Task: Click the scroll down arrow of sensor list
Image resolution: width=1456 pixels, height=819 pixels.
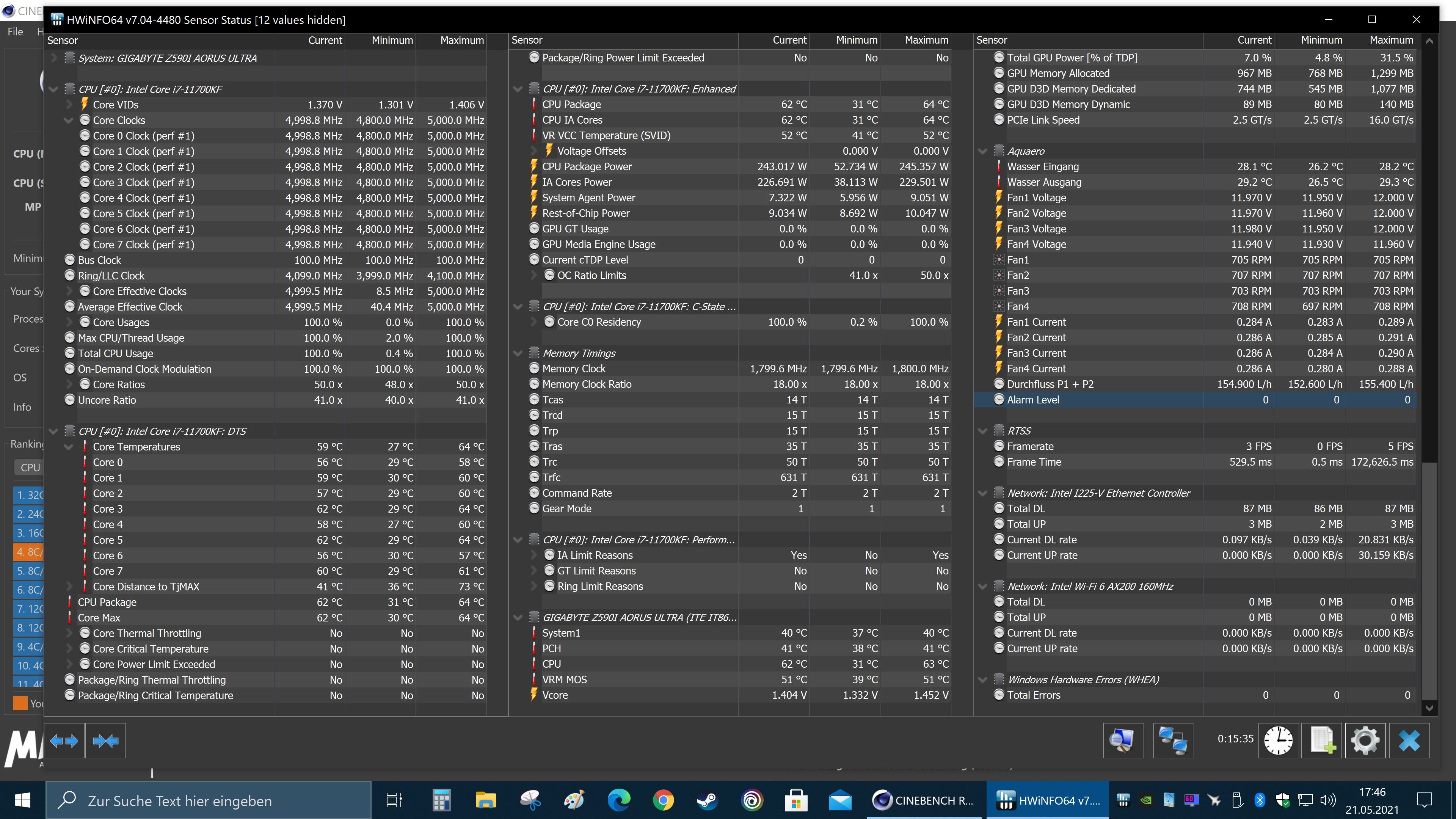Action: tap(1429, 708)
